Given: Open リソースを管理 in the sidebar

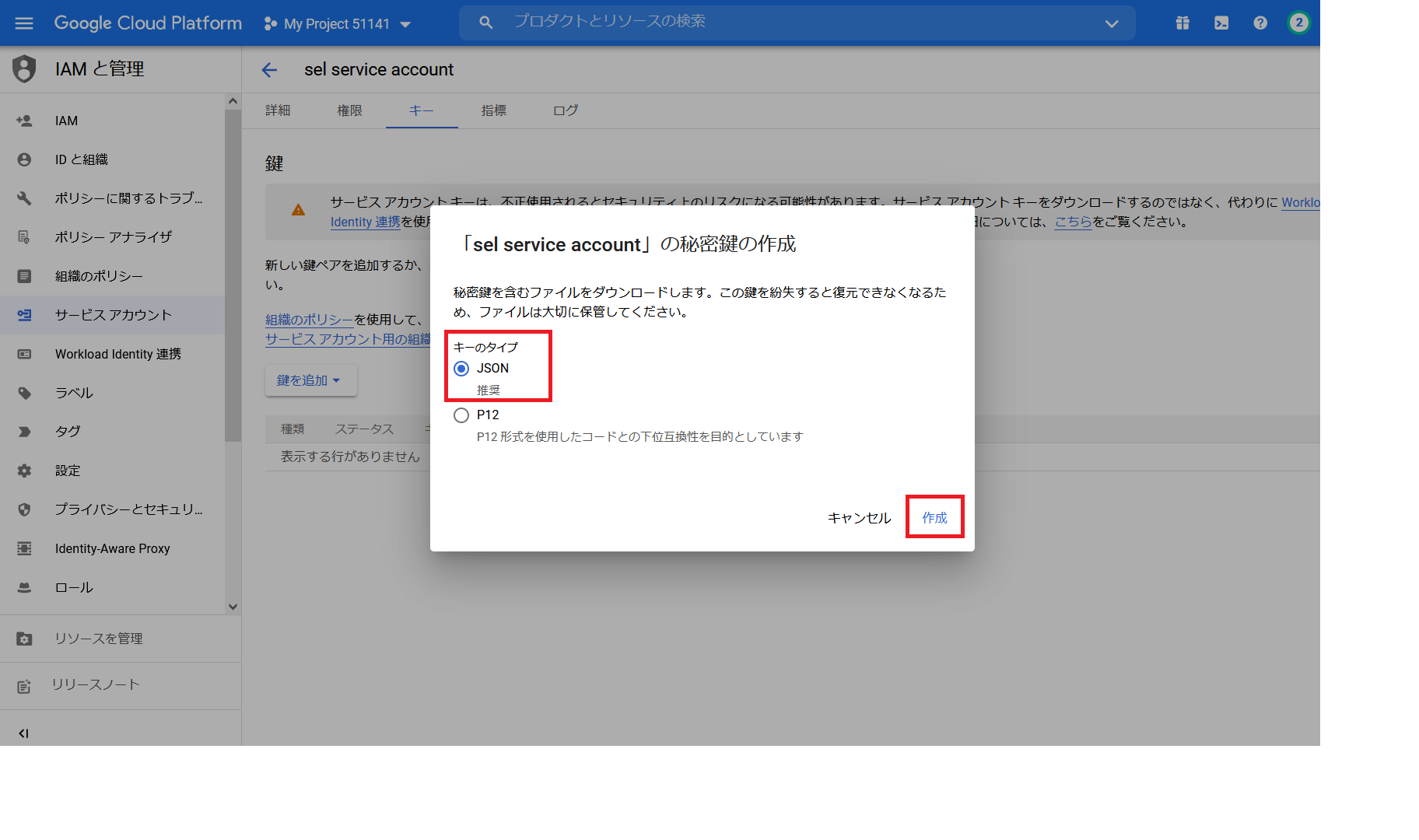Looking at the screenshot, I should [121, 639].
